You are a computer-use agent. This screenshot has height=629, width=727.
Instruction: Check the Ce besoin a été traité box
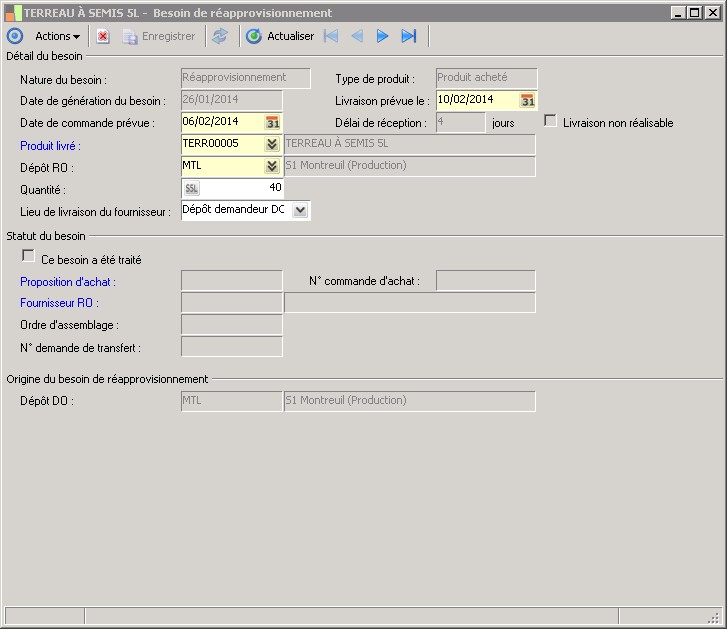tap(28, 257)
